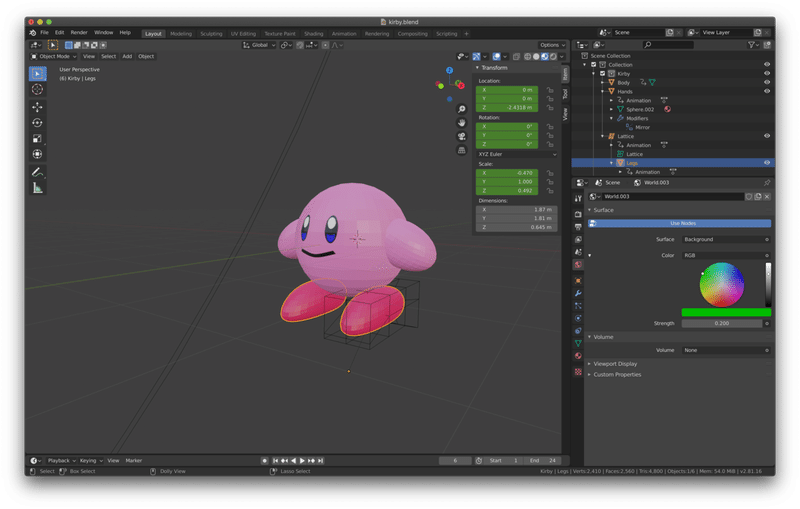Open the Render menu
This screenshot has height=509, width=800.
pyautogui.click(x=79, y=33)
